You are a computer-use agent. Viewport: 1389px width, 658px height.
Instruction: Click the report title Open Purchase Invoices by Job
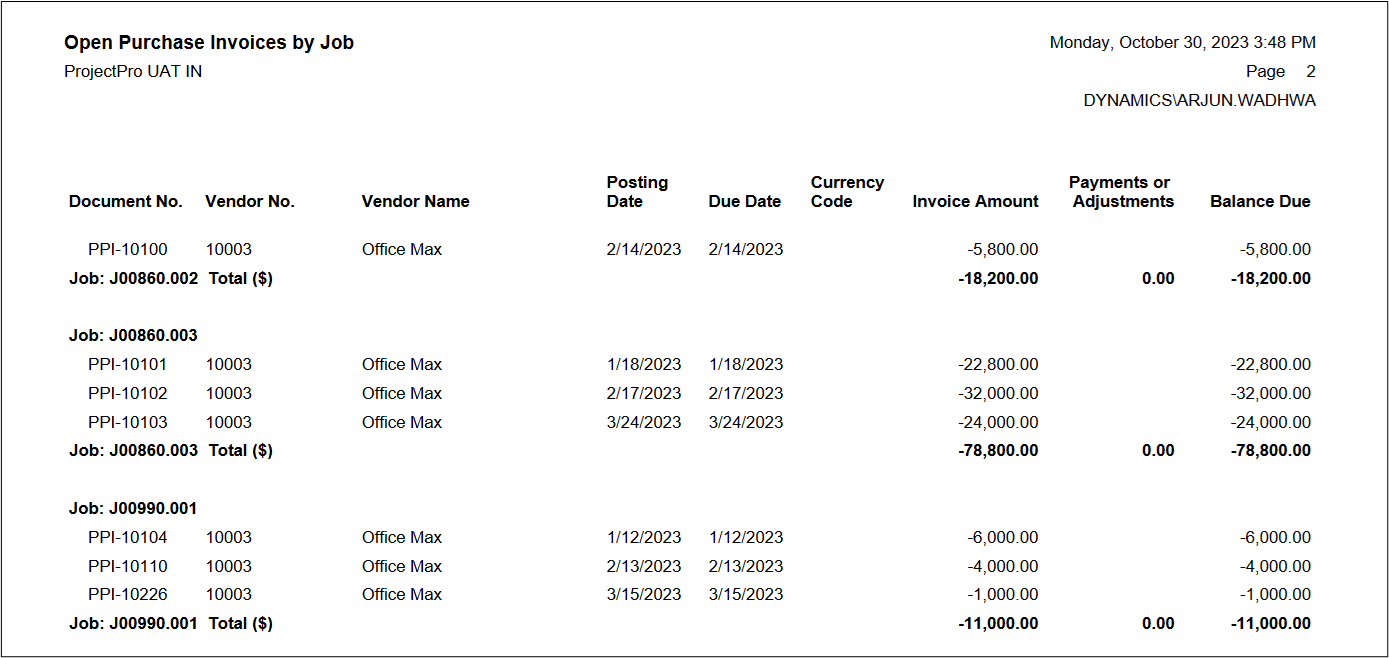click(x=208, y=43)
